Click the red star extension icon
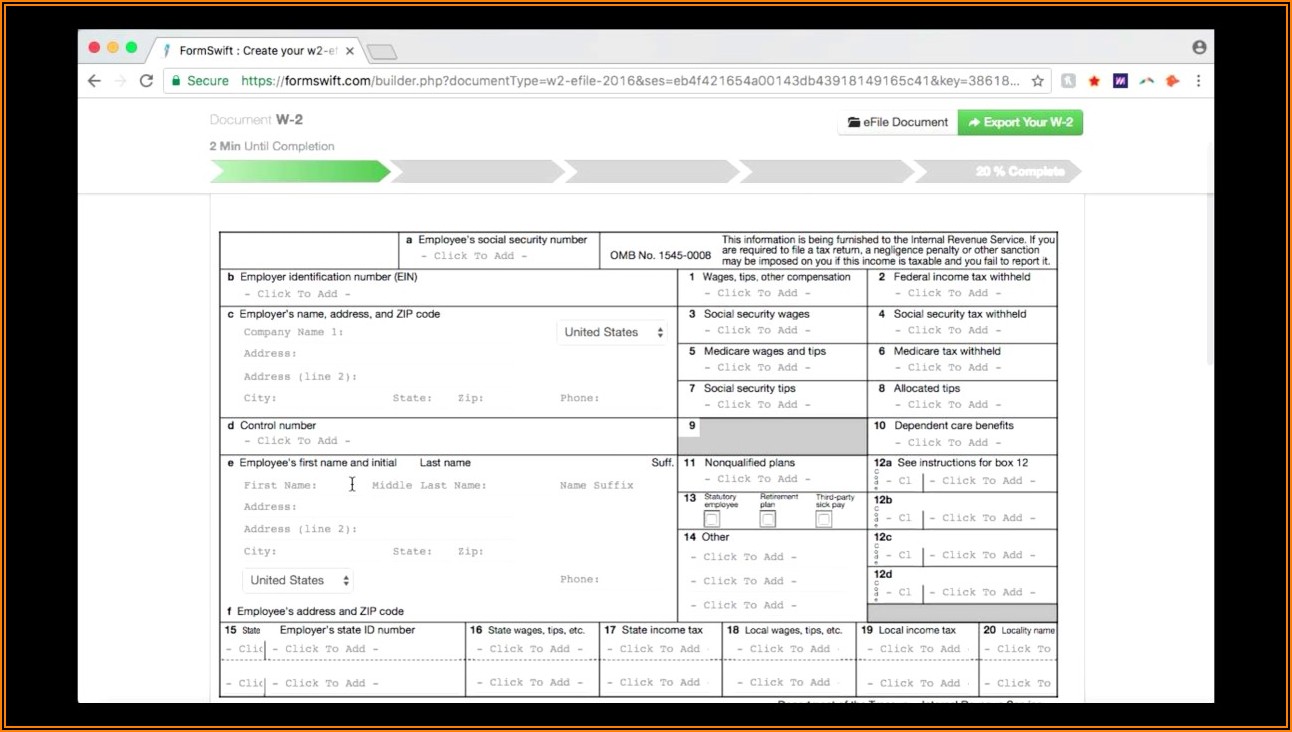 pos(1094,81)
